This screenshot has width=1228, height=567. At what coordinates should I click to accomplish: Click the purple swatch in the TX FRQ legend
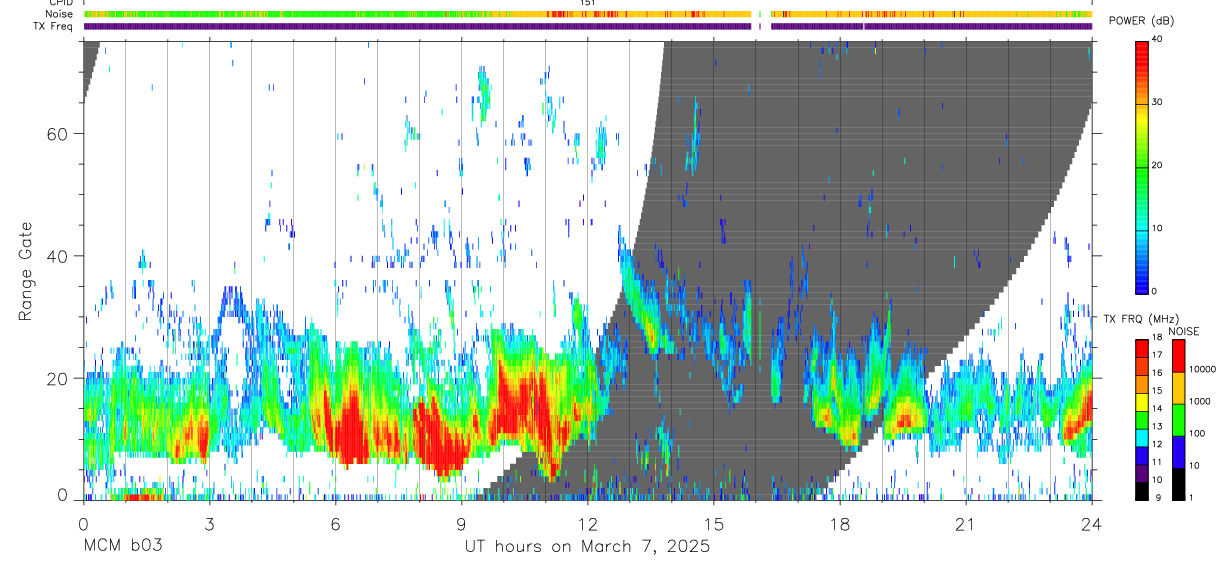coord(1142,473)
